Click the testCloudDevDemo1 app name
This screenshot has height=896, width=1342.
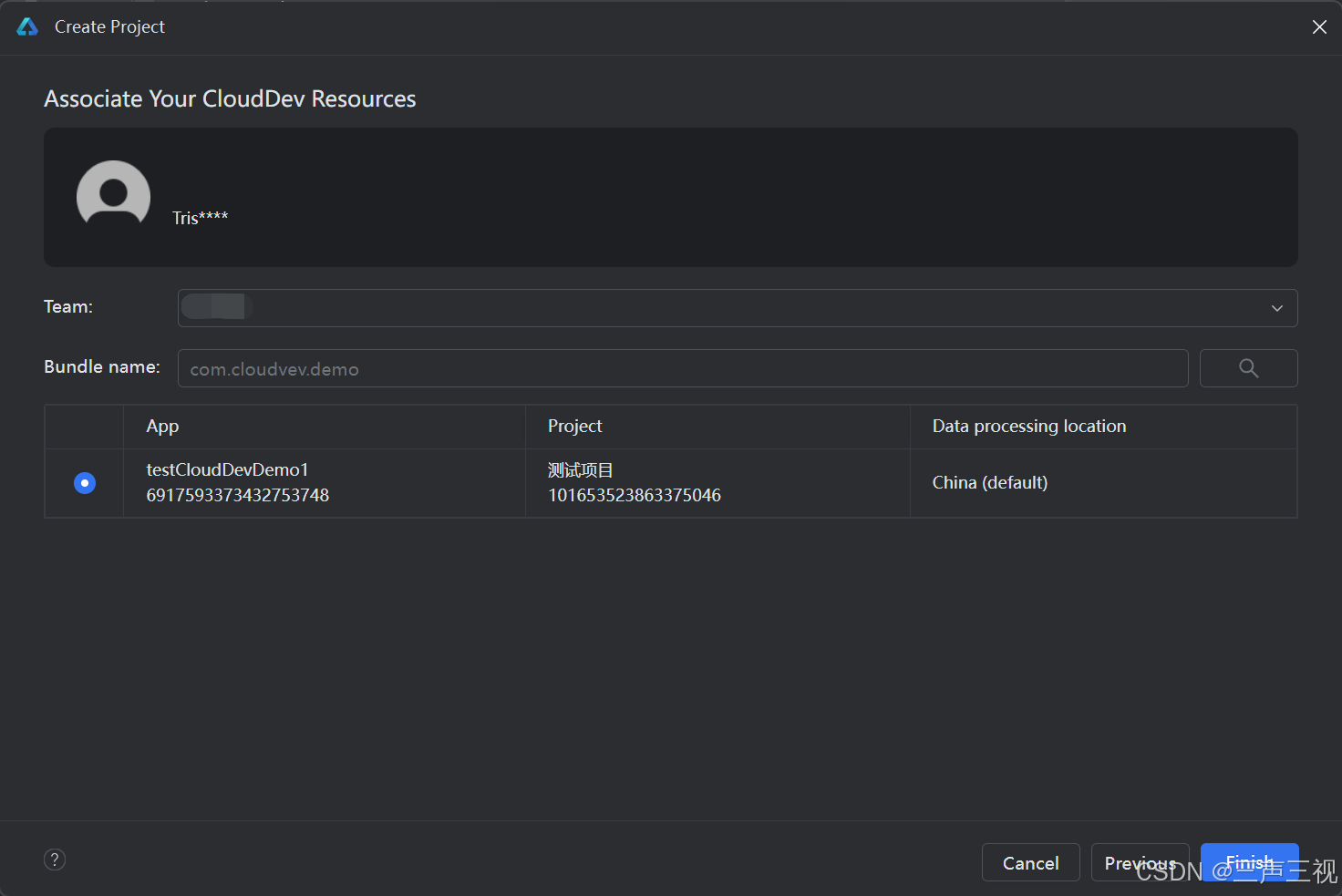(227, 470)
